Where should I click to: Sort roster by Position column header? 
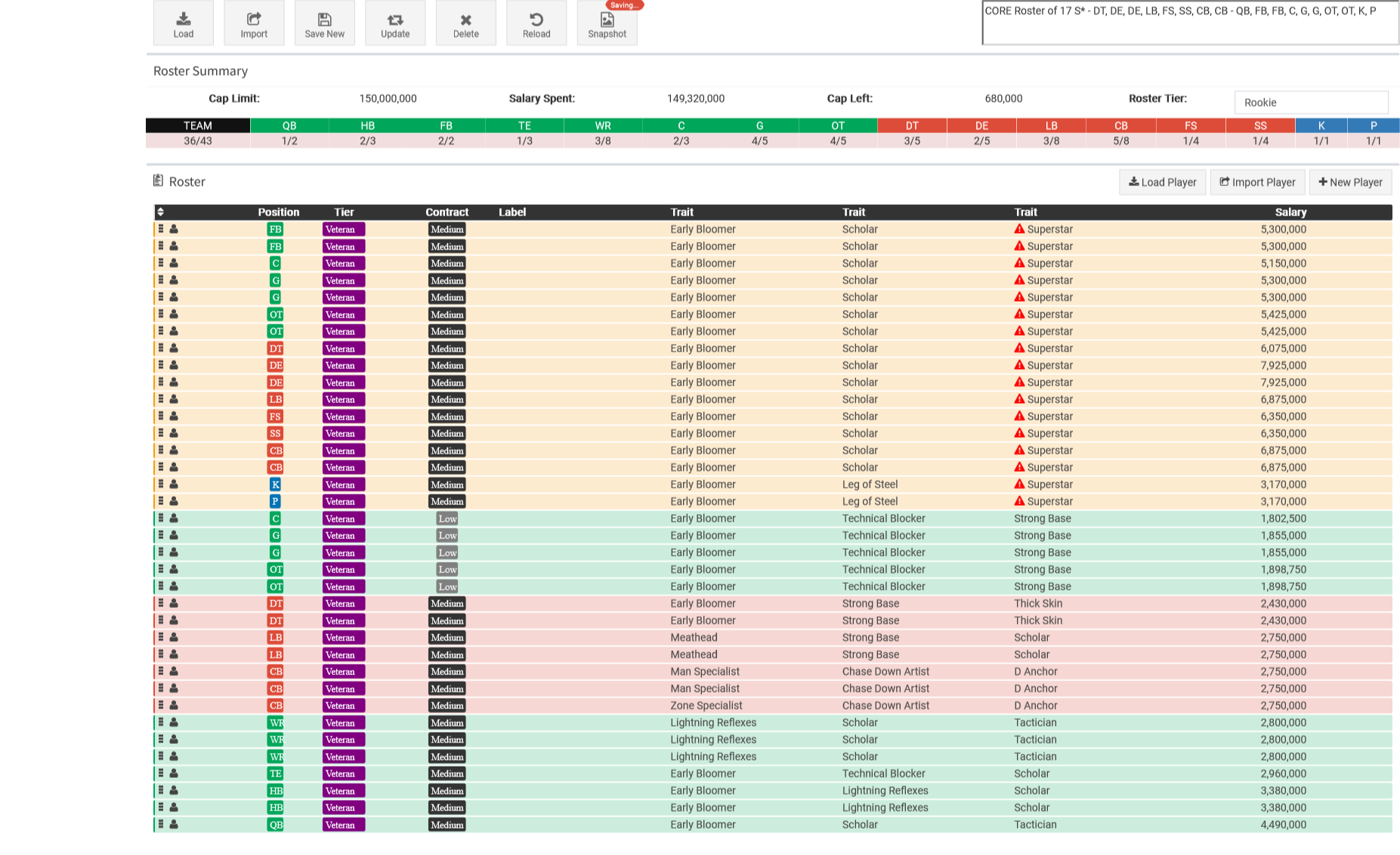(x=278, y=212)
